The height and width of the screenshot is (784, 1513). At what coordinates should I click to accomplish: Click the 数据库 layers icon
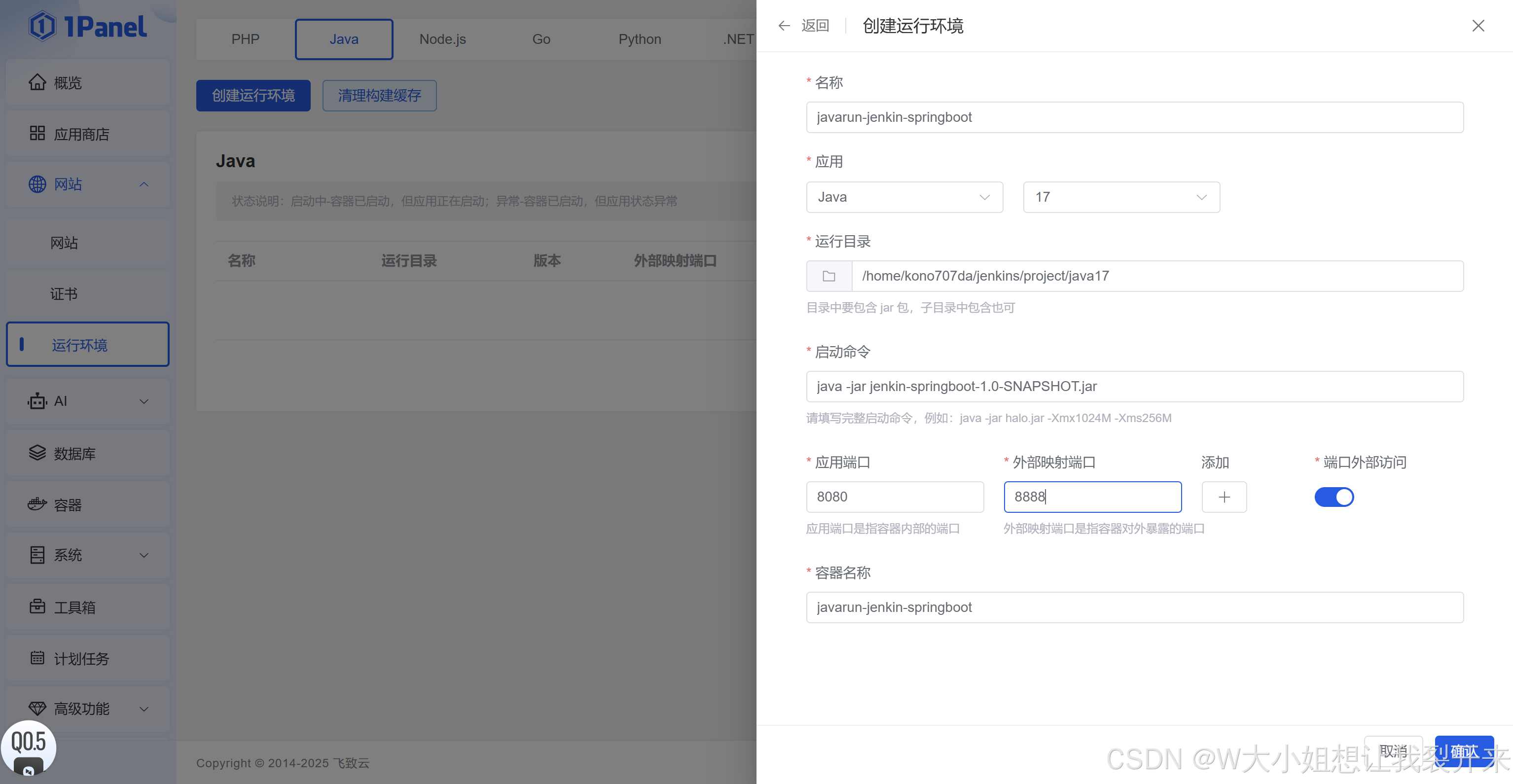37,453
